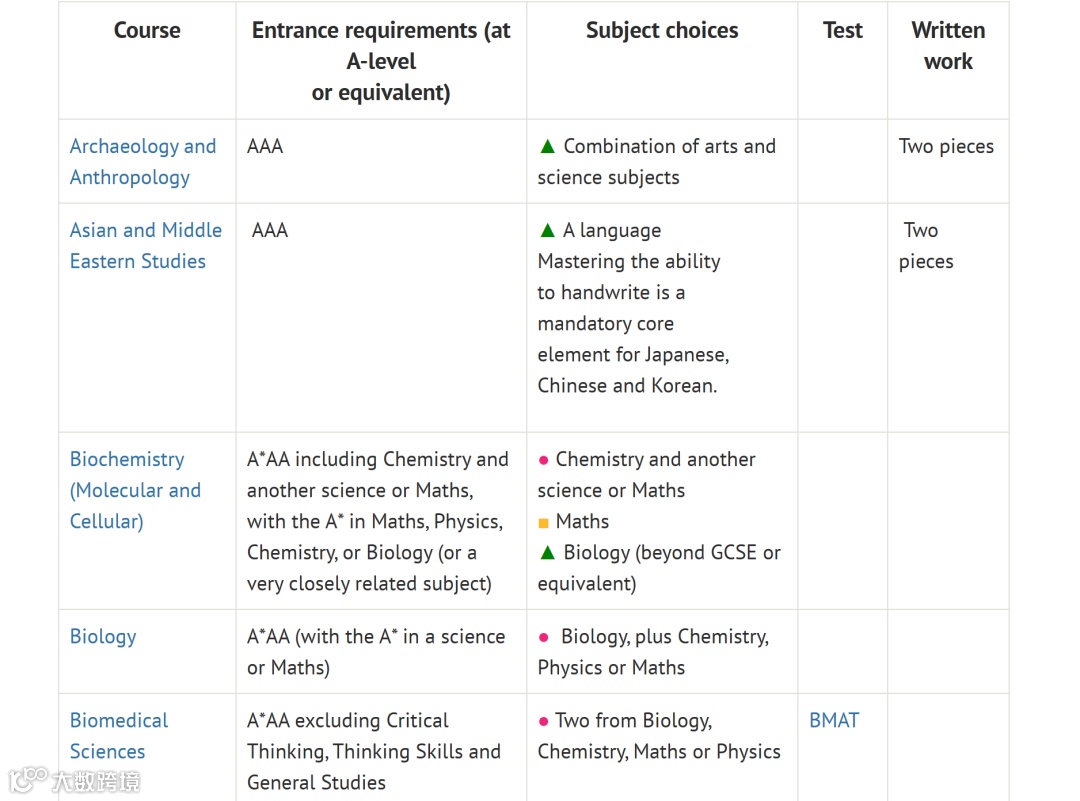Click the Course column header
This screenshot has width=1080, height=801.
147,31
